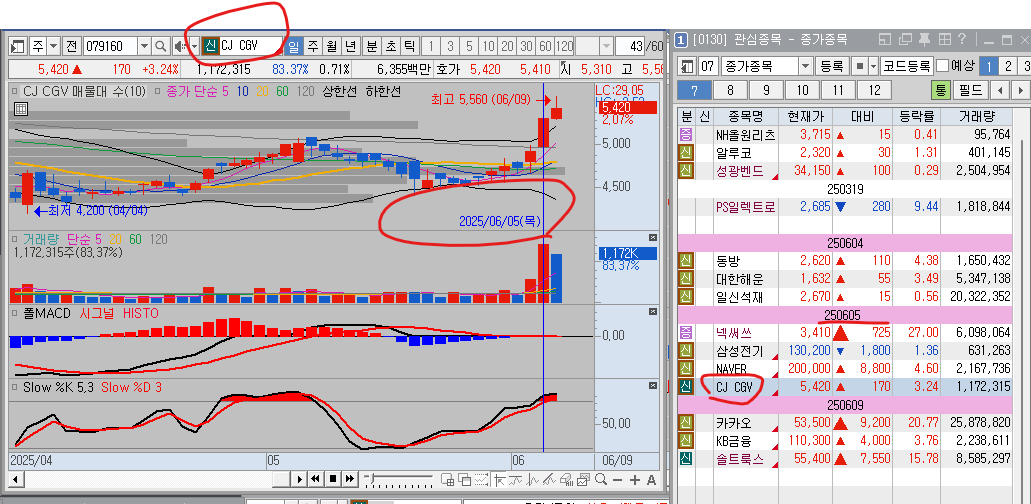Click the magnifier zoom icon in chart footer

(x=601, y=479)
